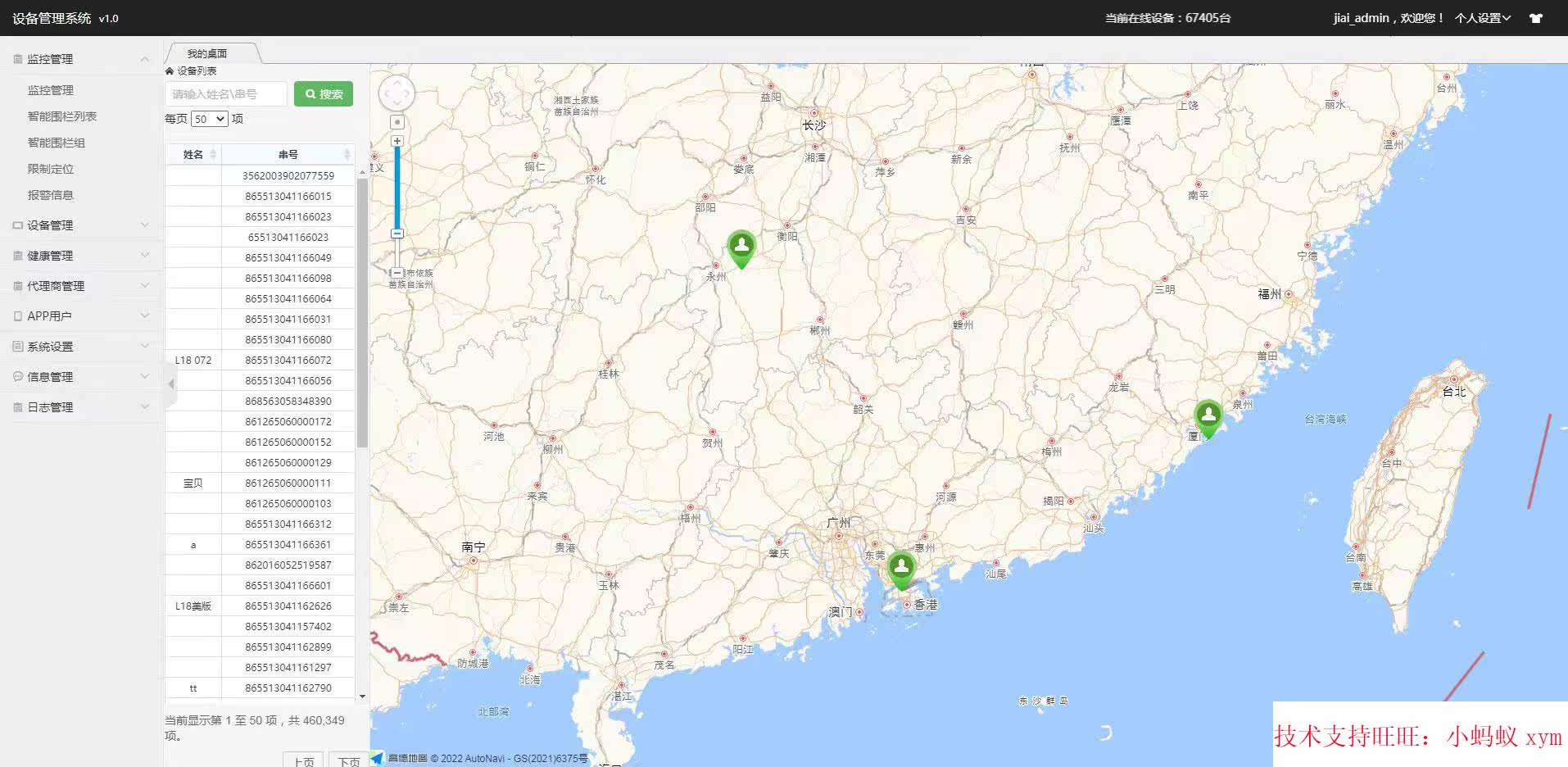The height and width of the screenshot is (767, 1568).
Task: Go to next page with 下页
Action: pos(349,760)
